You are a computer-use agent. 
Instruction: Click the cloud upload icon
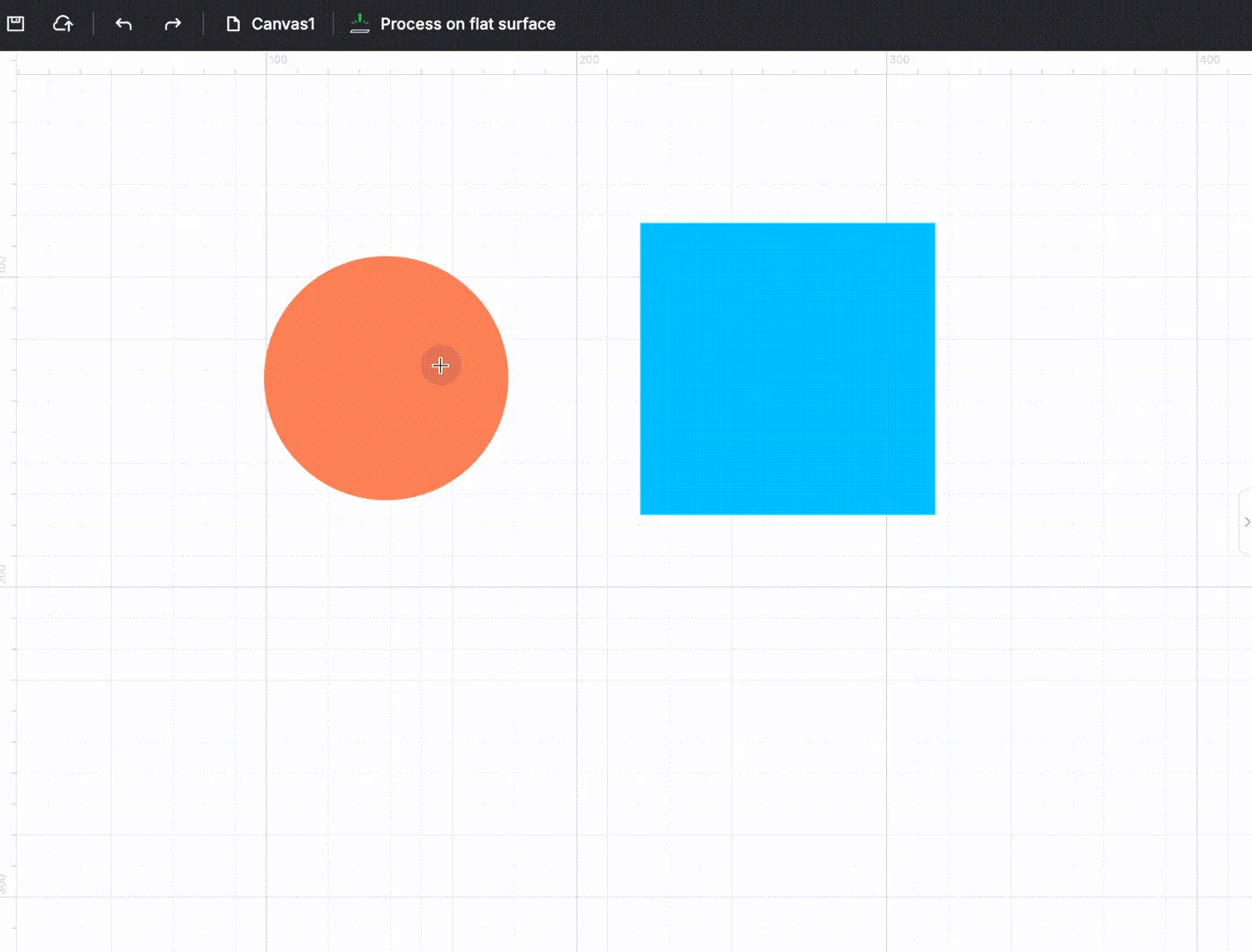[63, 24]
